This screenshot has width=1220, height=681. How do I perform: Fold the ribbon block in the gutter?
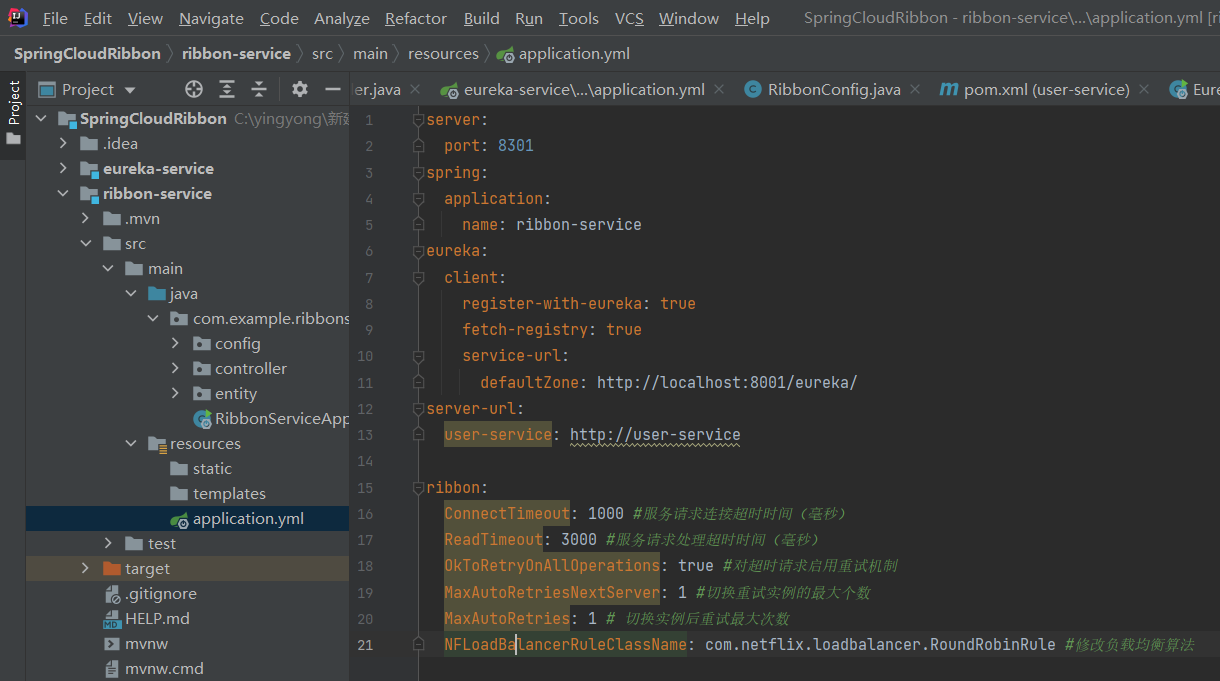(419, 488)
